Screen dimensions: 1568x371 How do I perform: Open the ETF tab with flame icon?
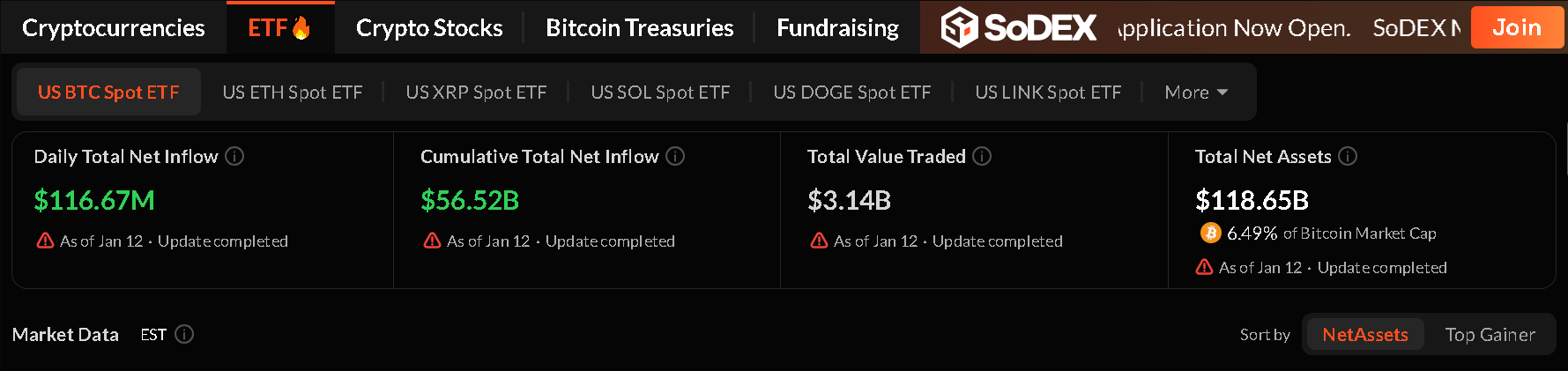pyautogui.click(x=279, y=28)
